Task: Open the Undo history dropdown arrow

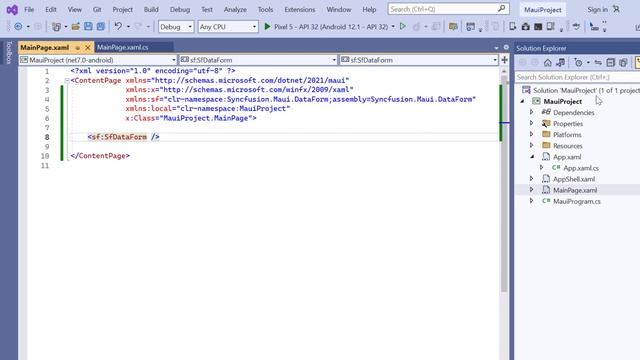Action: click(x=128, y=27)
